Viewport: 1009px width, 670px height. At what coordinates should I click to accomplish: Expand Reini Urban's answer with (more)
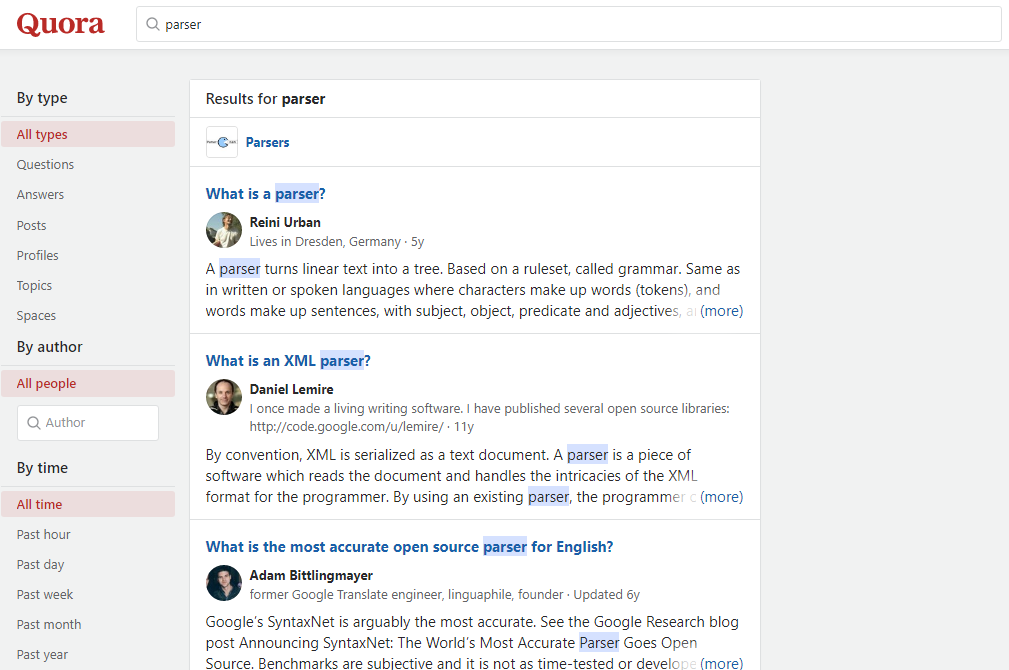(x=722, y=311)
